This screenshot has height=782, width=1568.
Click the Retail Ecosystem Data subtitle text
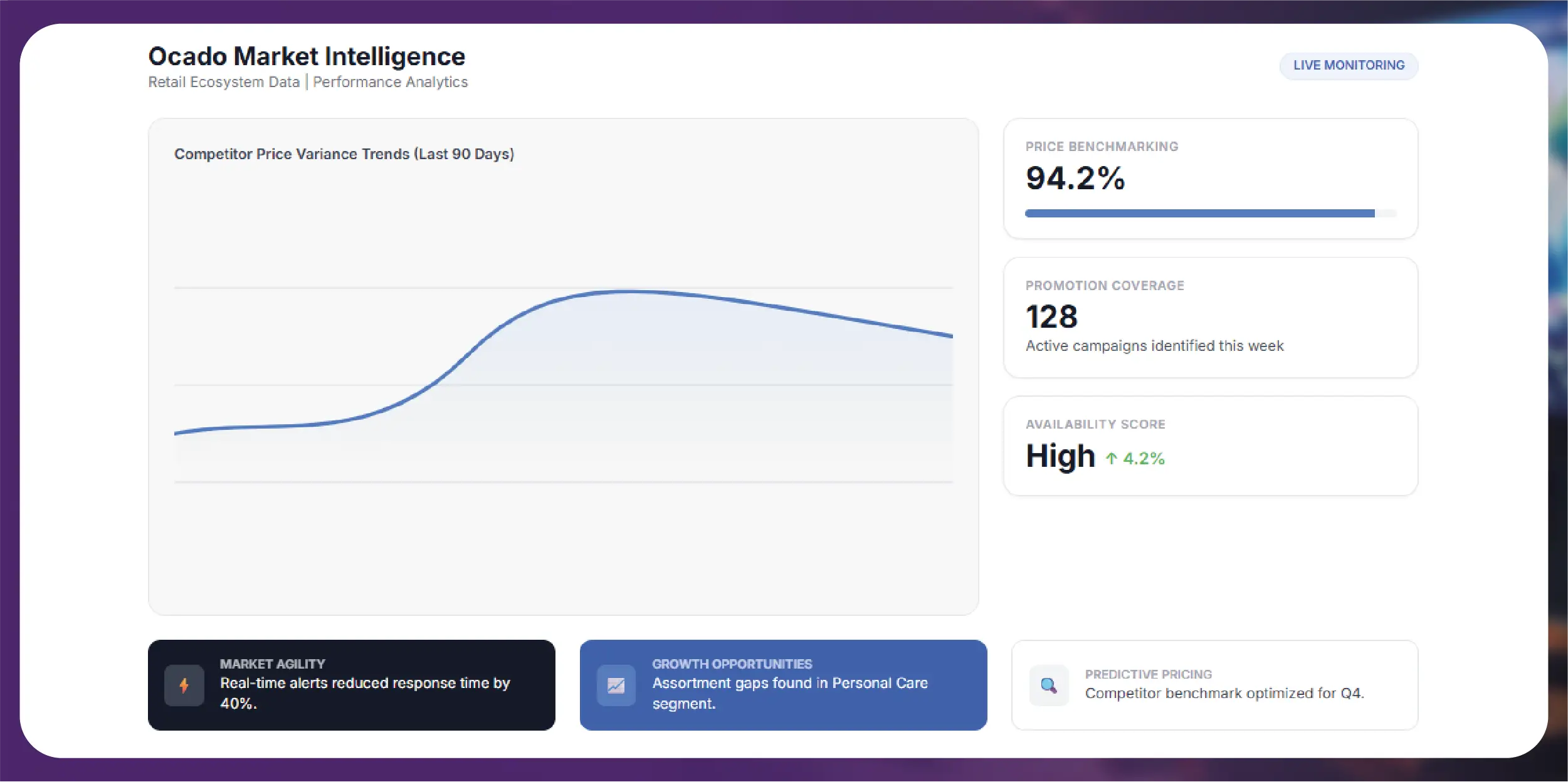224,82
